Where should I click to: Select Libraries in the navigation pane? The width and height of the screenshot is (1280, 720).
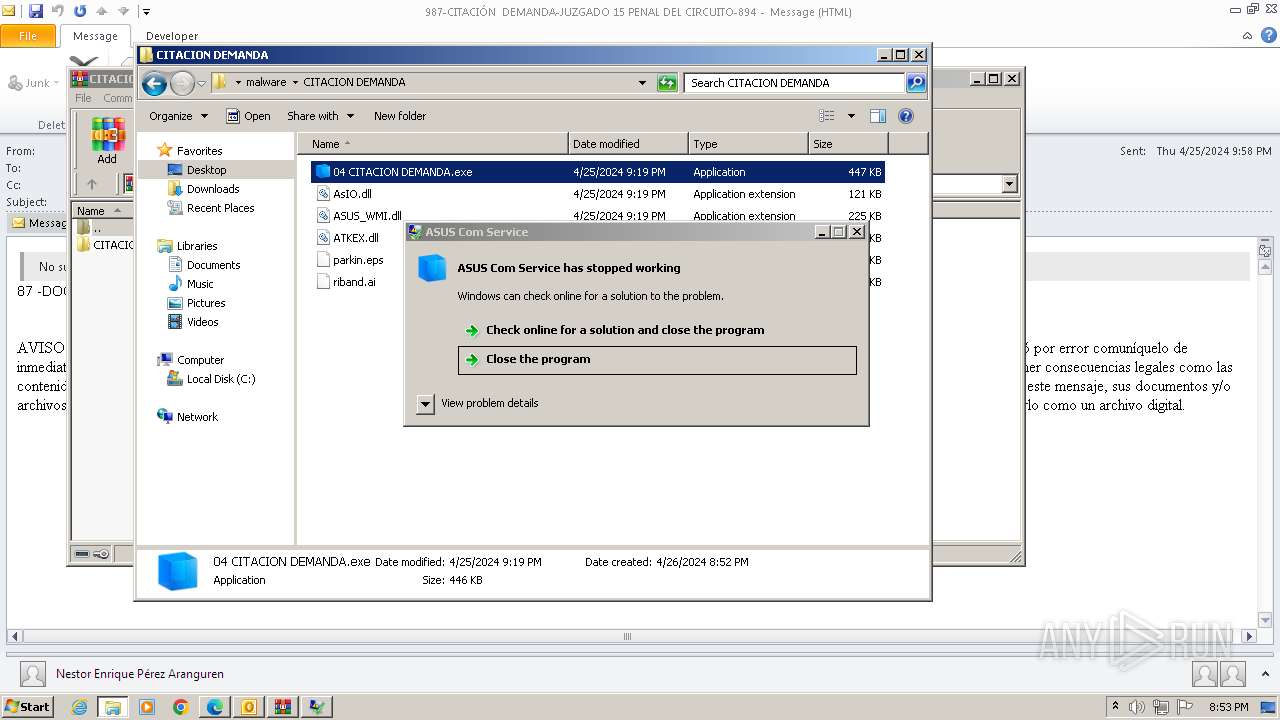197,246
